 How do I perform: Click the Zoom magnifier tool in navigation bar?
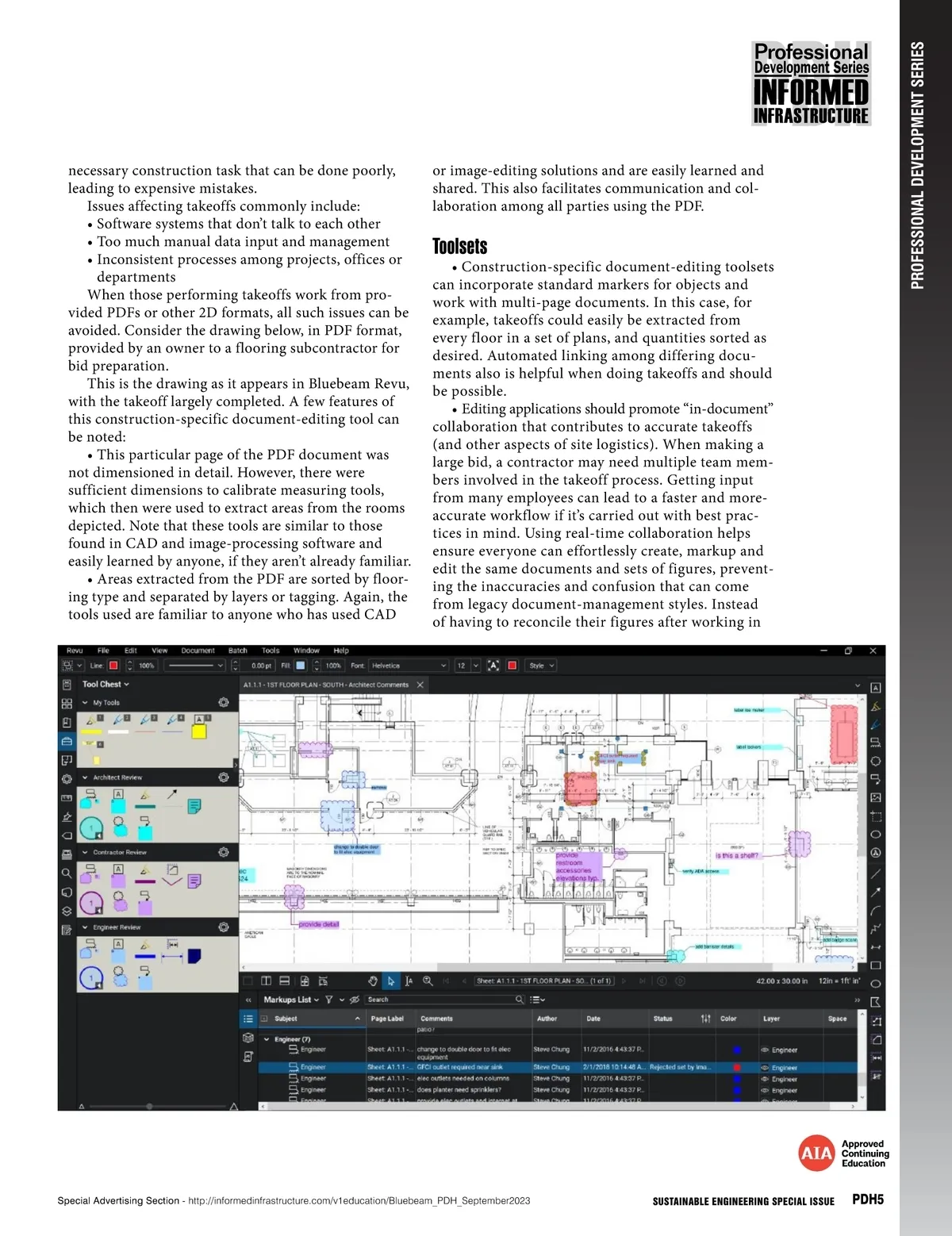pos(428,981)
